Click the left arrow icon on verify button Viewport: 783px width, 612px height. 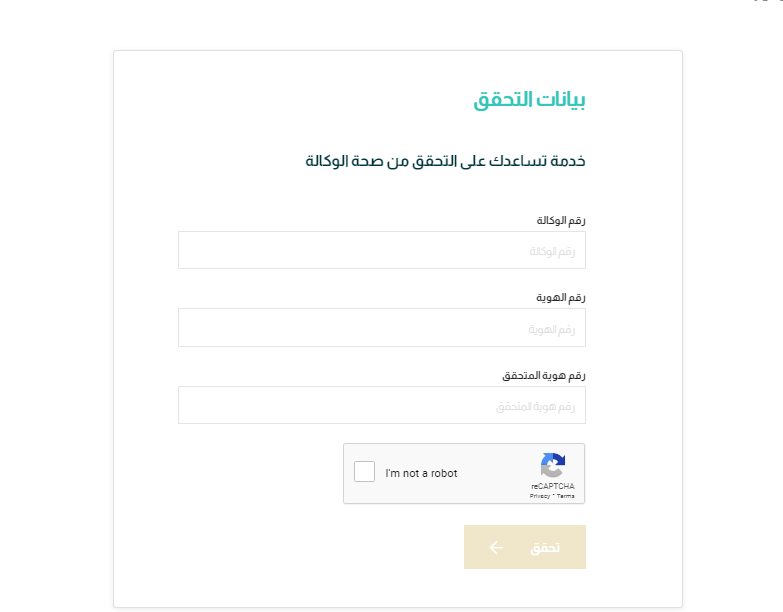tap(496, 548)
